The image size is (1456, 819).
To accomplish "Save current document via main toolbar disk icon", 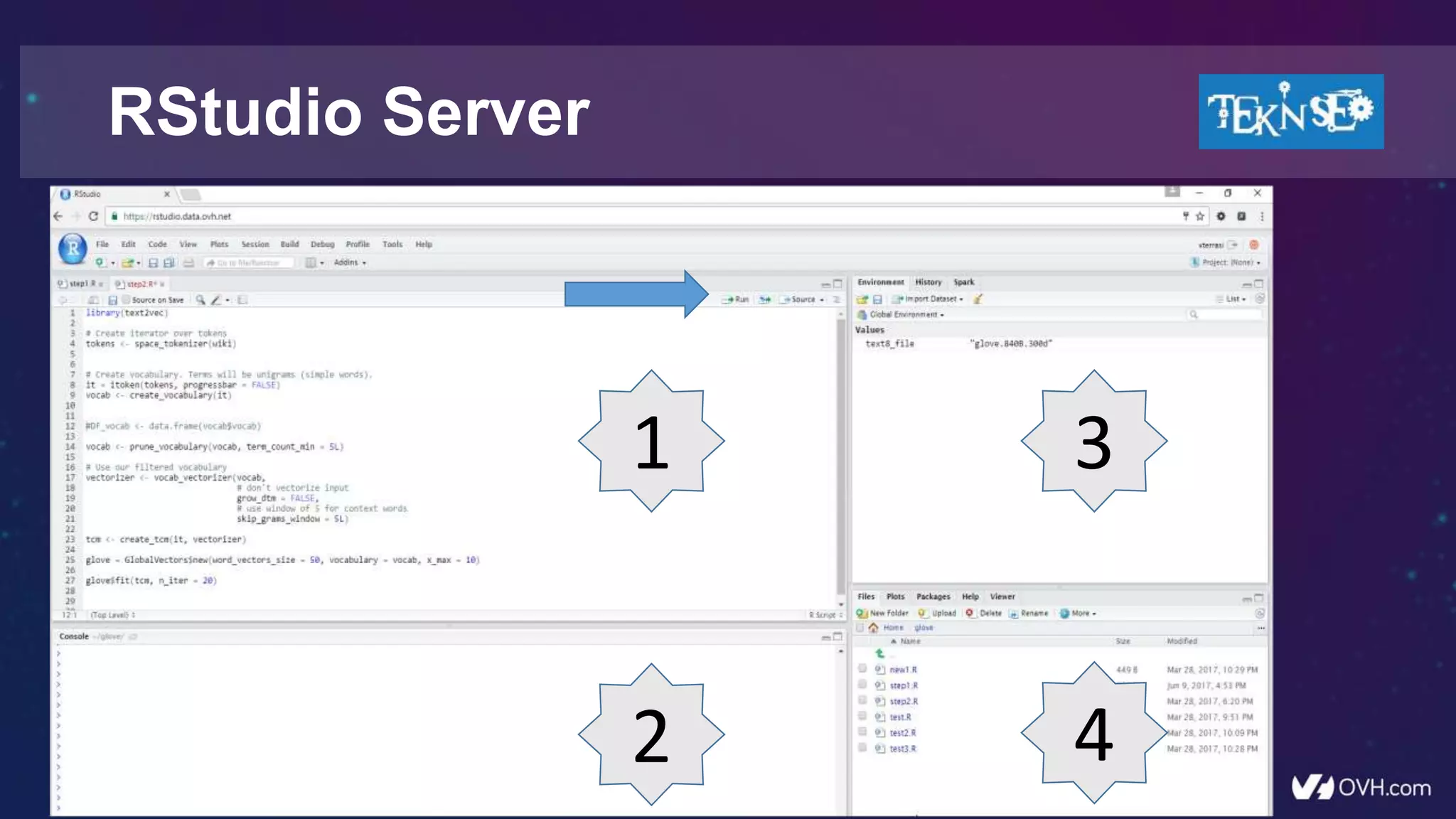I will pos(153,262).
